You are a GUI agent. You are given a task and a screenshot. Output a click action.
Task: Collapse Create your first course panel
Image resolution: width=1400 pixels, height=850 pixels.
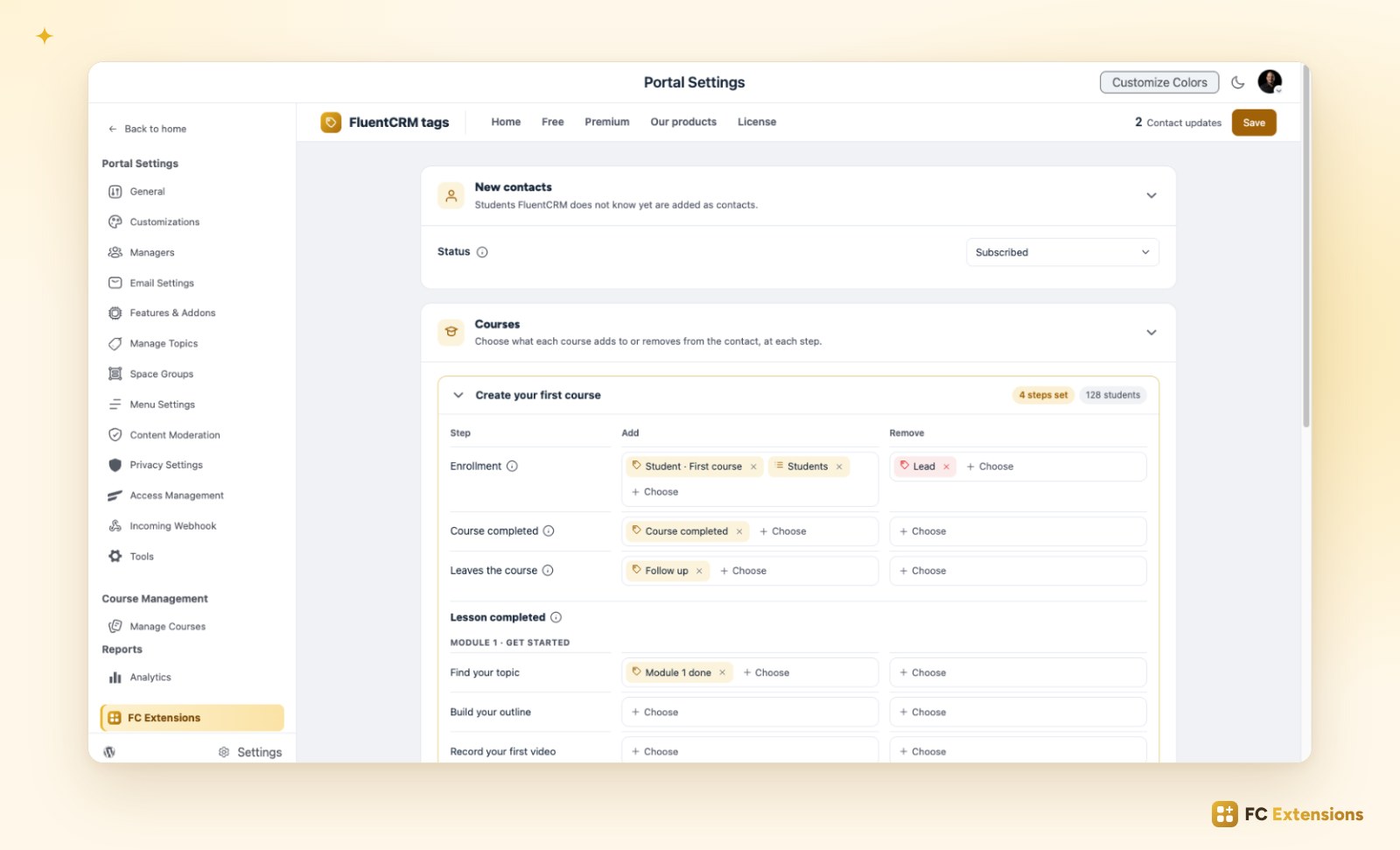[458, 395]
